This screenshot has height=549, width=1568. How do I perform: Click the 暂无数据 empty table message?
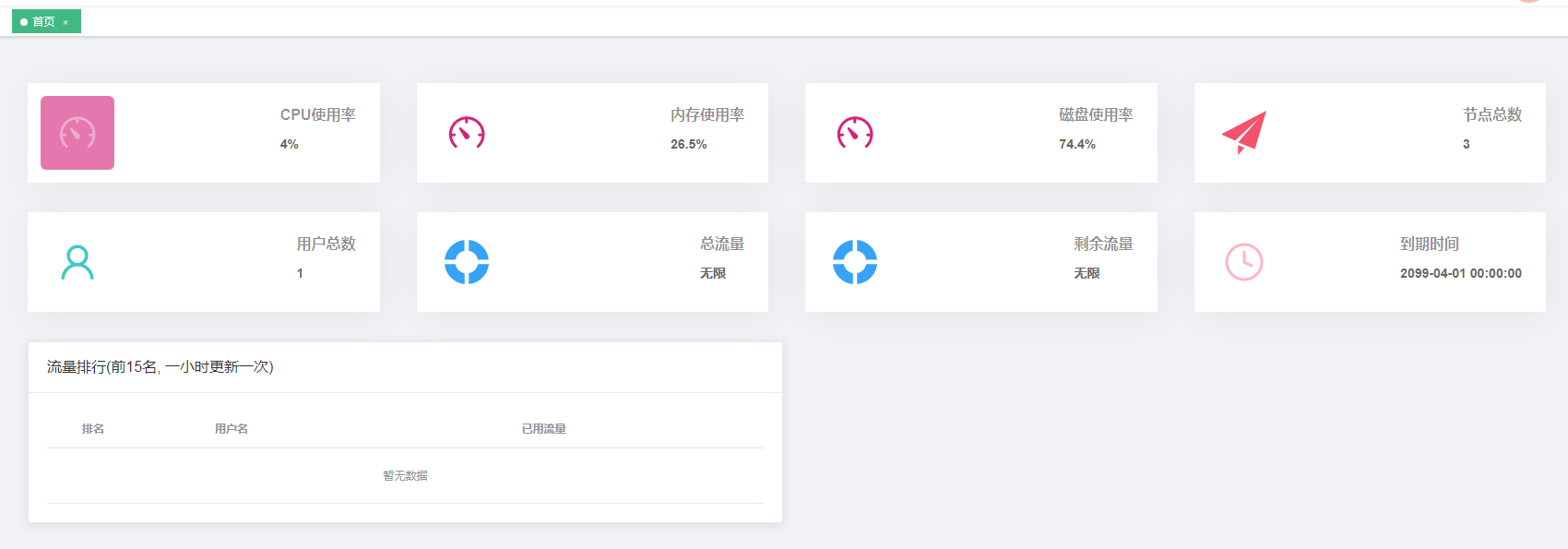406,476
